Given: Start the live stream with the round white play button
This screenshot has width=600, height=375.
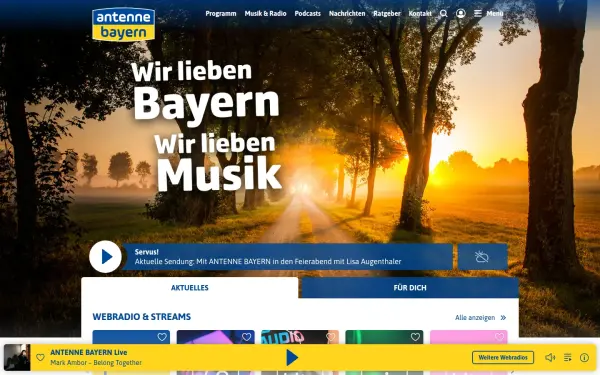Looking at the screenshot, I should pyautogui.click(x=106, y=257).
